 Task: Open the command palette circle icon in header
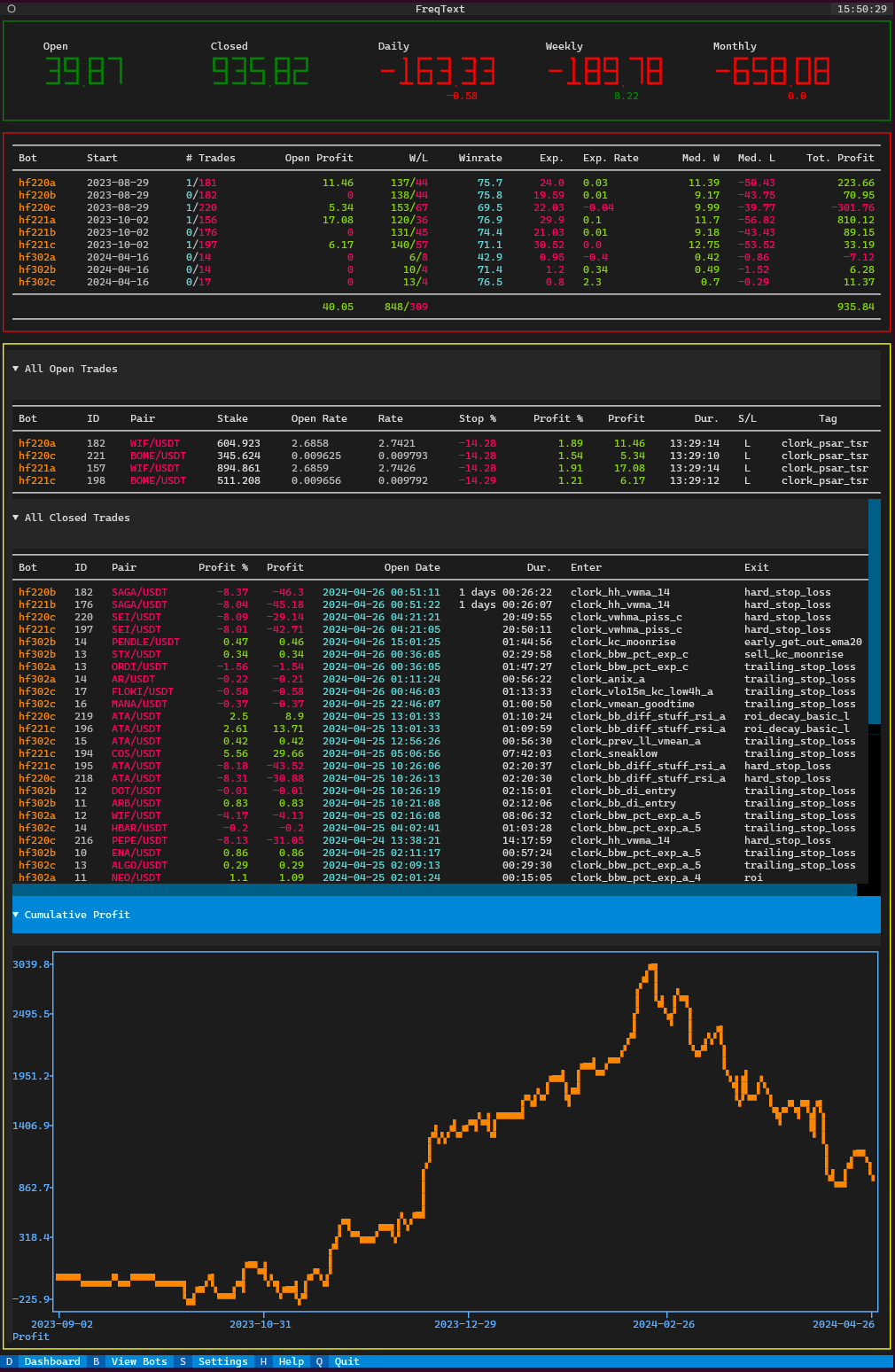(x=12, y=9)
